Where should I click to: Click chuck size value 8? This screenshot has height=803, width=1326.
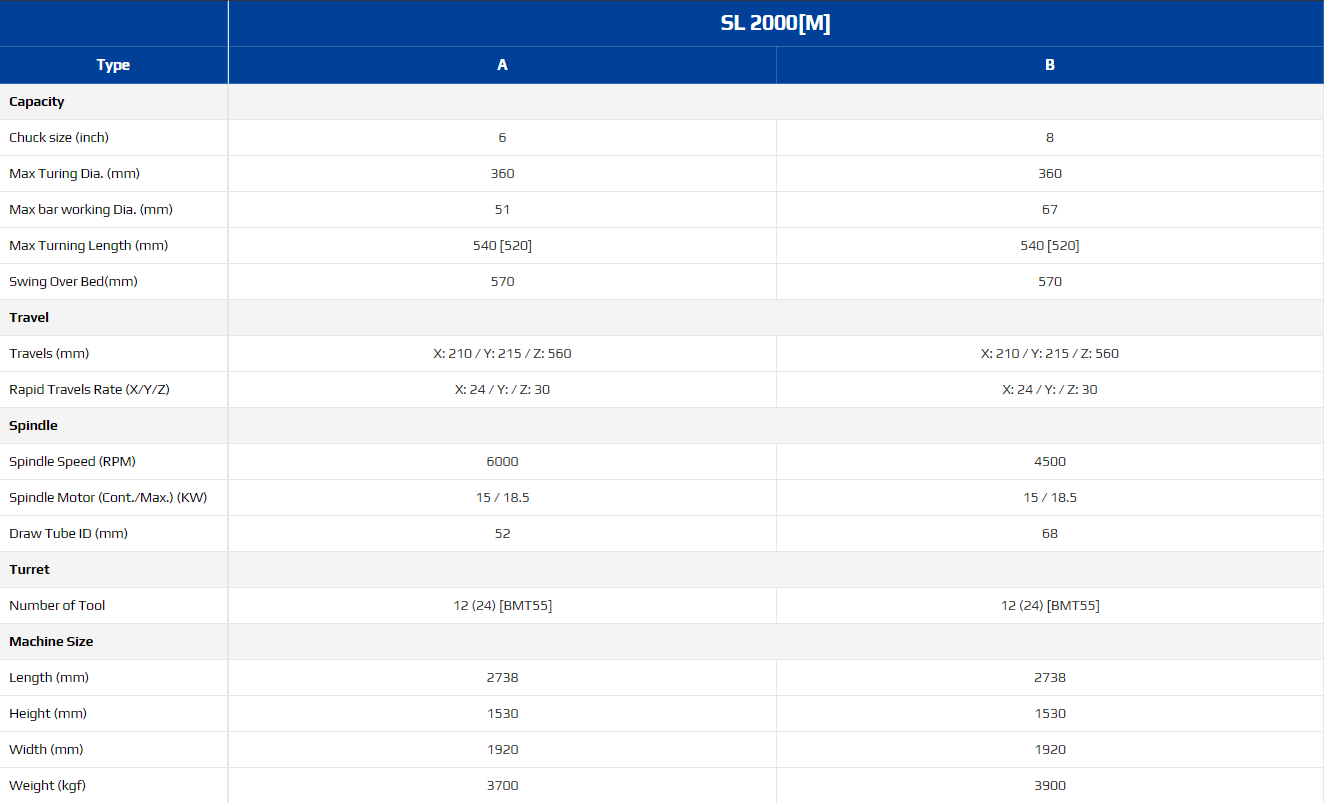(1050, 138)
